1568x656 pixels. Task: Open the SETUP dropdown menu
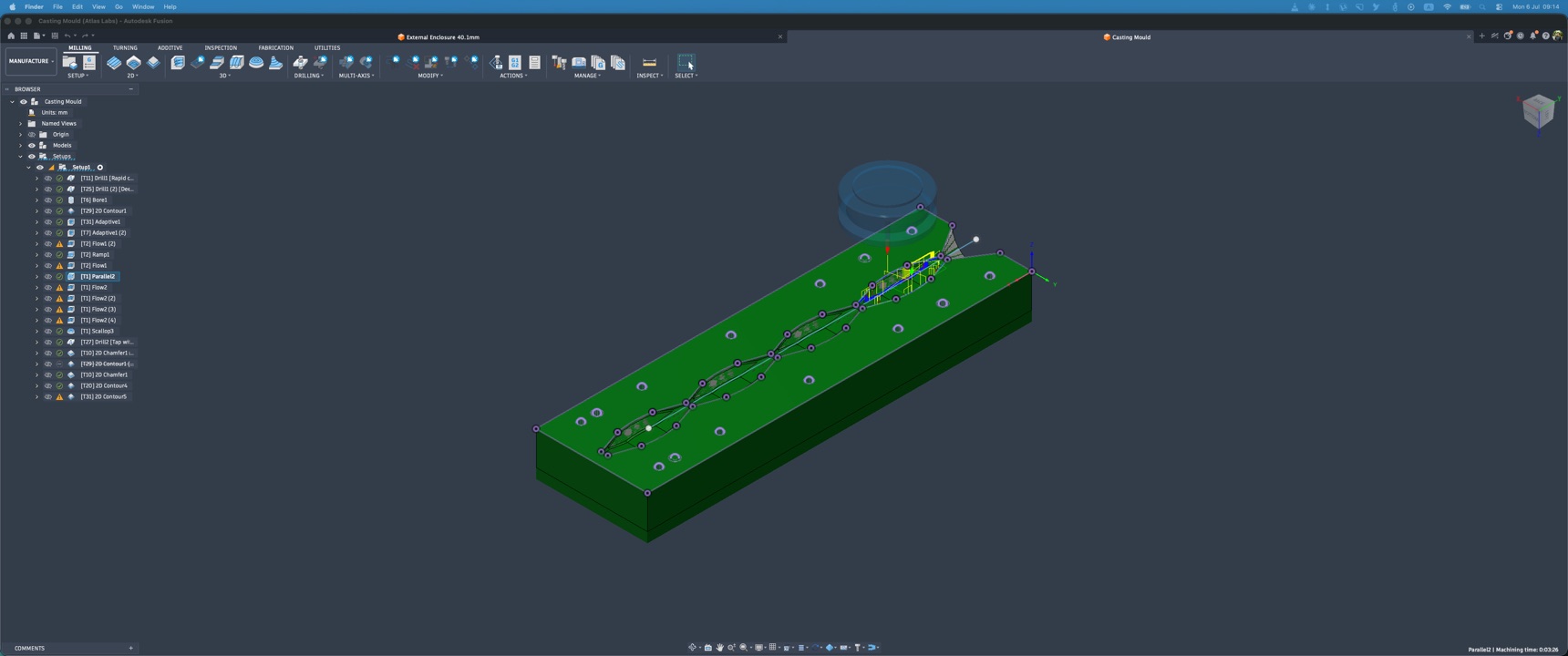point(78,76)
